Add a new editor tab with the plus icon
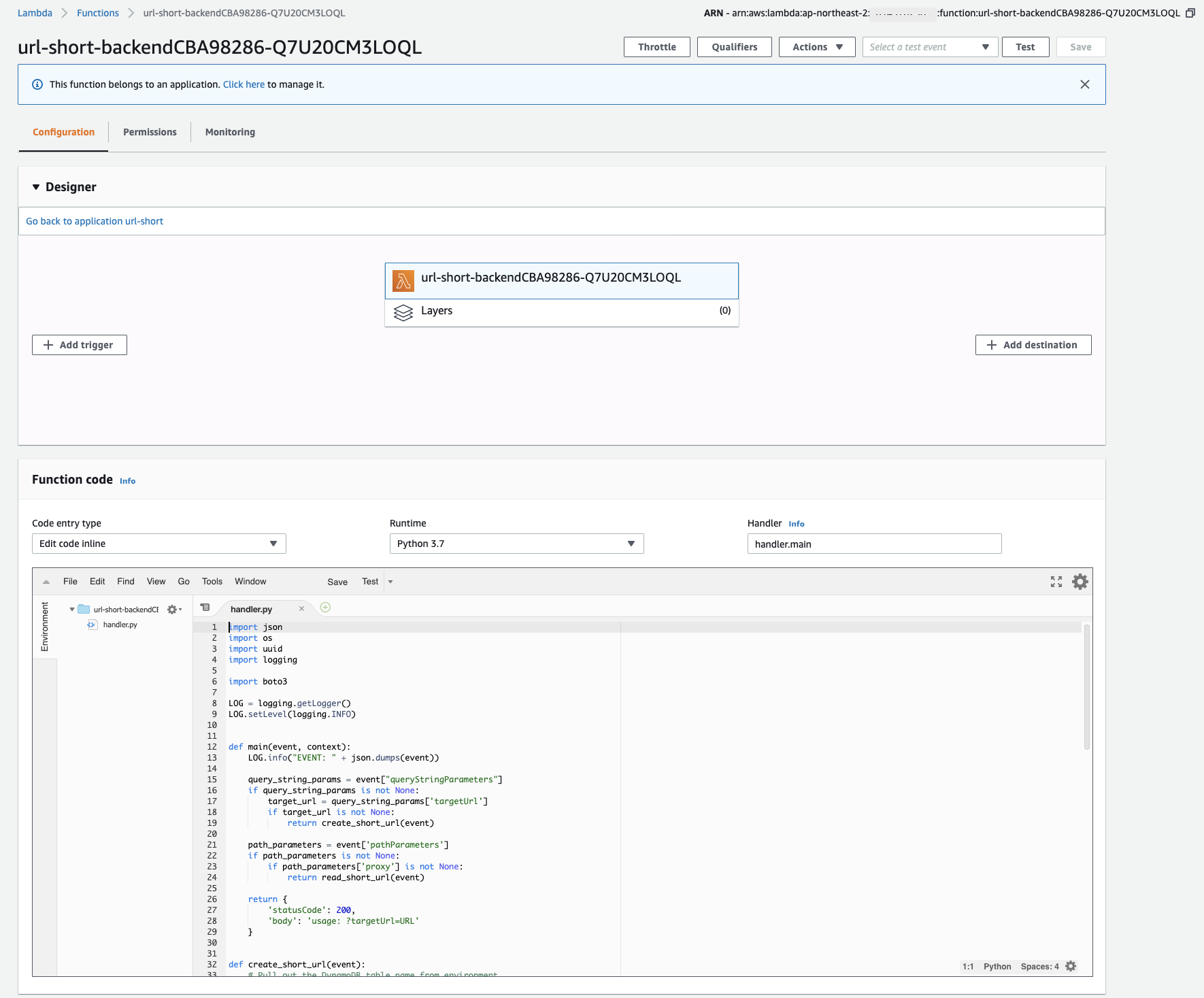The width and height of the screenshot is (1204, 998). coord(325,608)
